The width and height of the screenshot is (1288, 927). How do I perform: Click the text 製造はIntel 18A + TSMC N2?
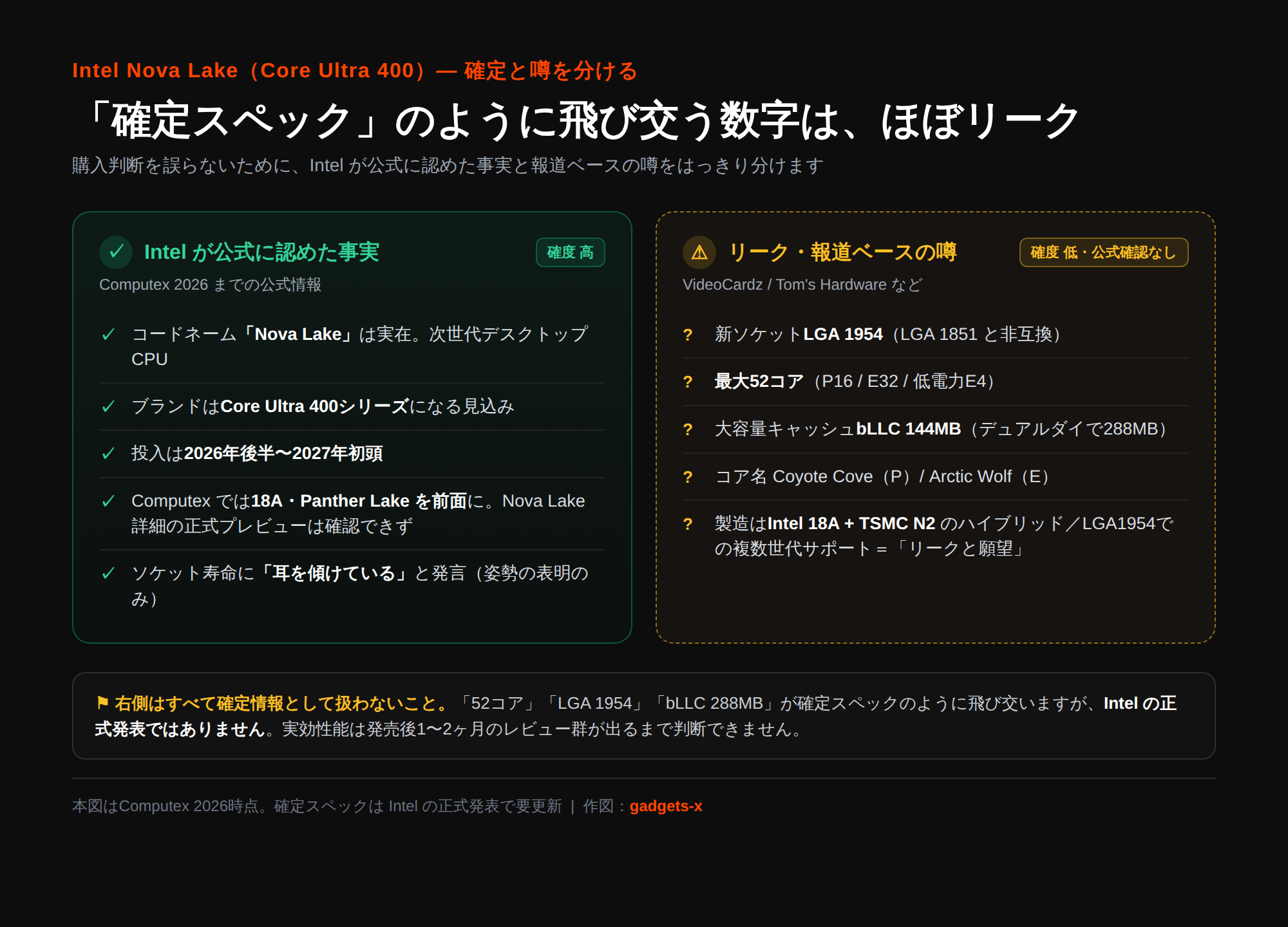point(825,523)
